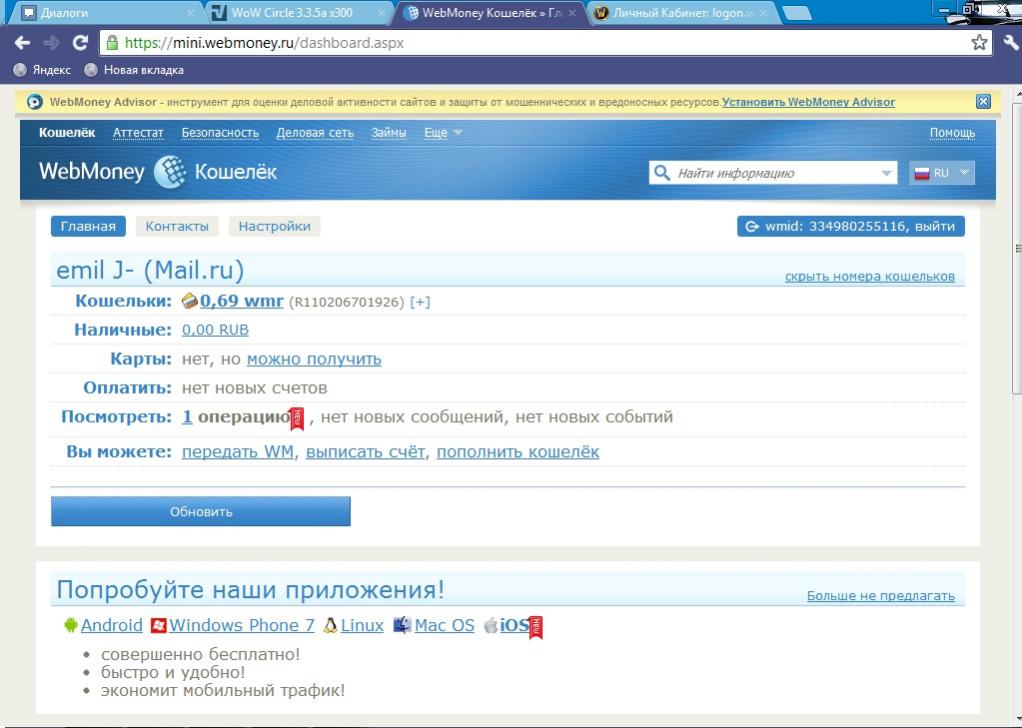This screenshot has width=1022, height=728.
Task: Click the Android app icon
Action: pyautogui.click(x=70, y=626)
